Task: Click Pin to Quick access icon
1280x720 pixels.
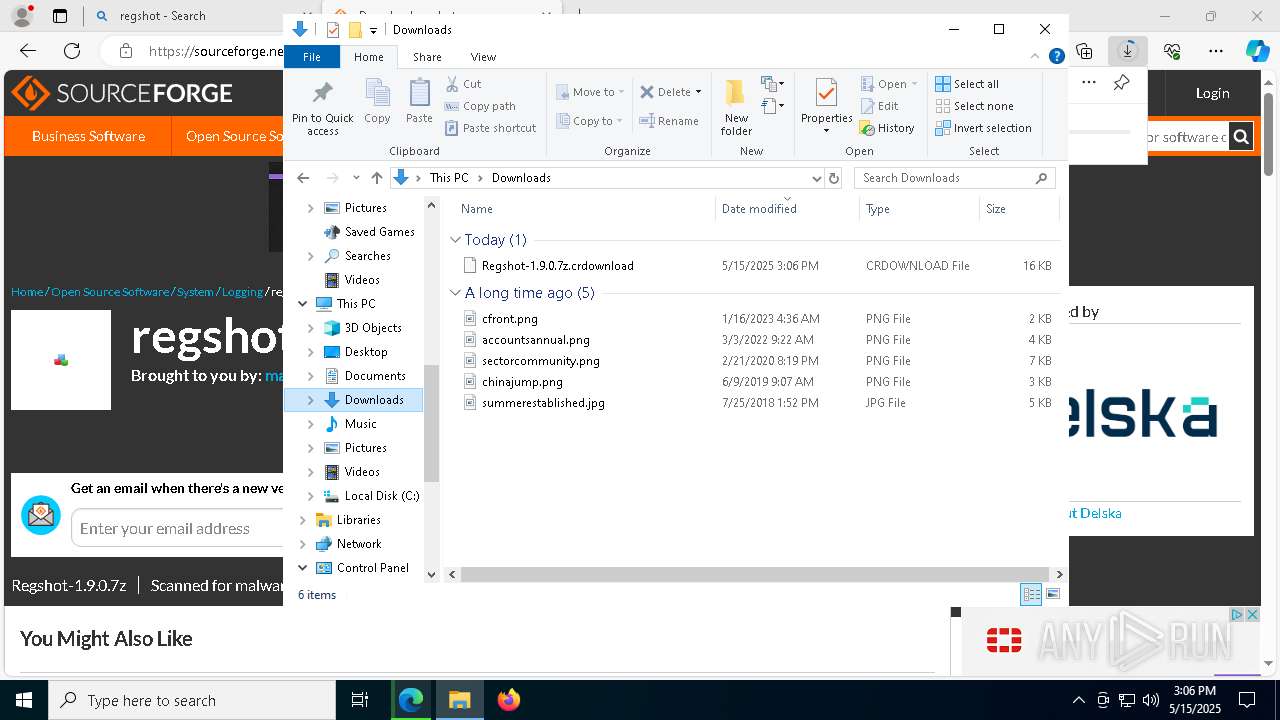Action: (322, 108)
